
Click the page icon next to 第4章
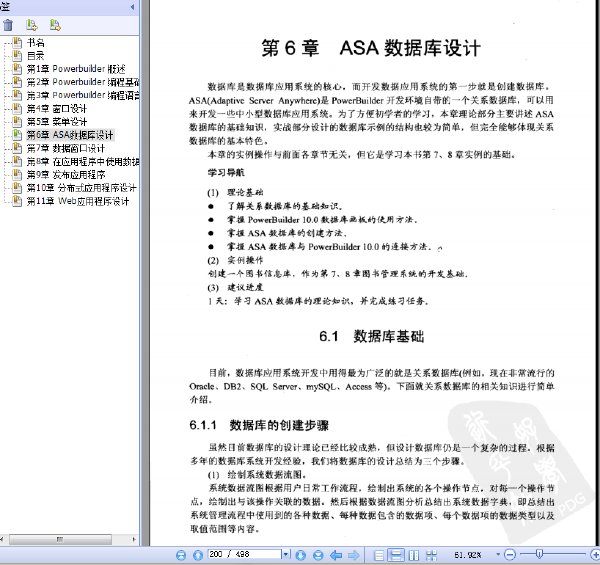click(17, 108)
